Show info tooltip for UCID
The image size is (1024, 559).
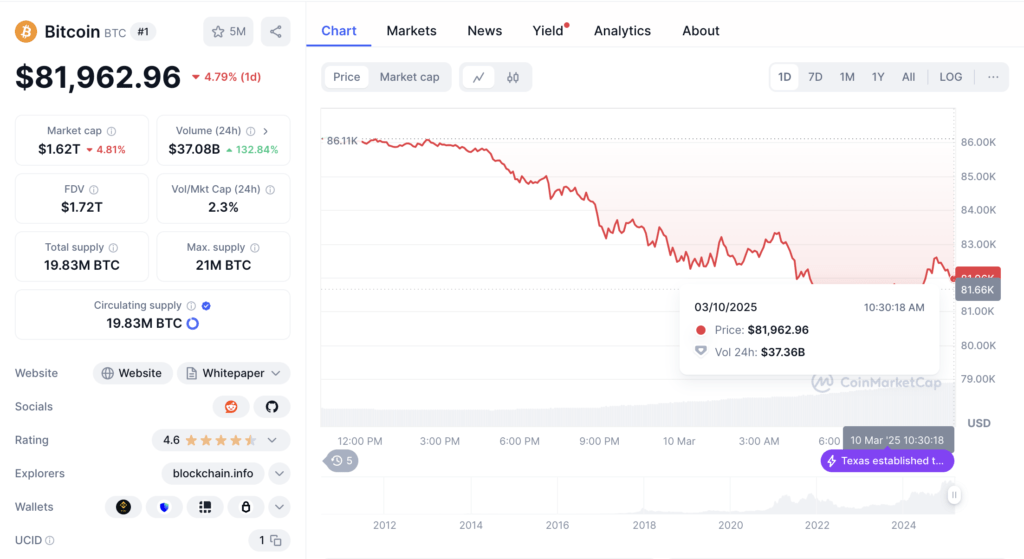[x=50, y=541]
